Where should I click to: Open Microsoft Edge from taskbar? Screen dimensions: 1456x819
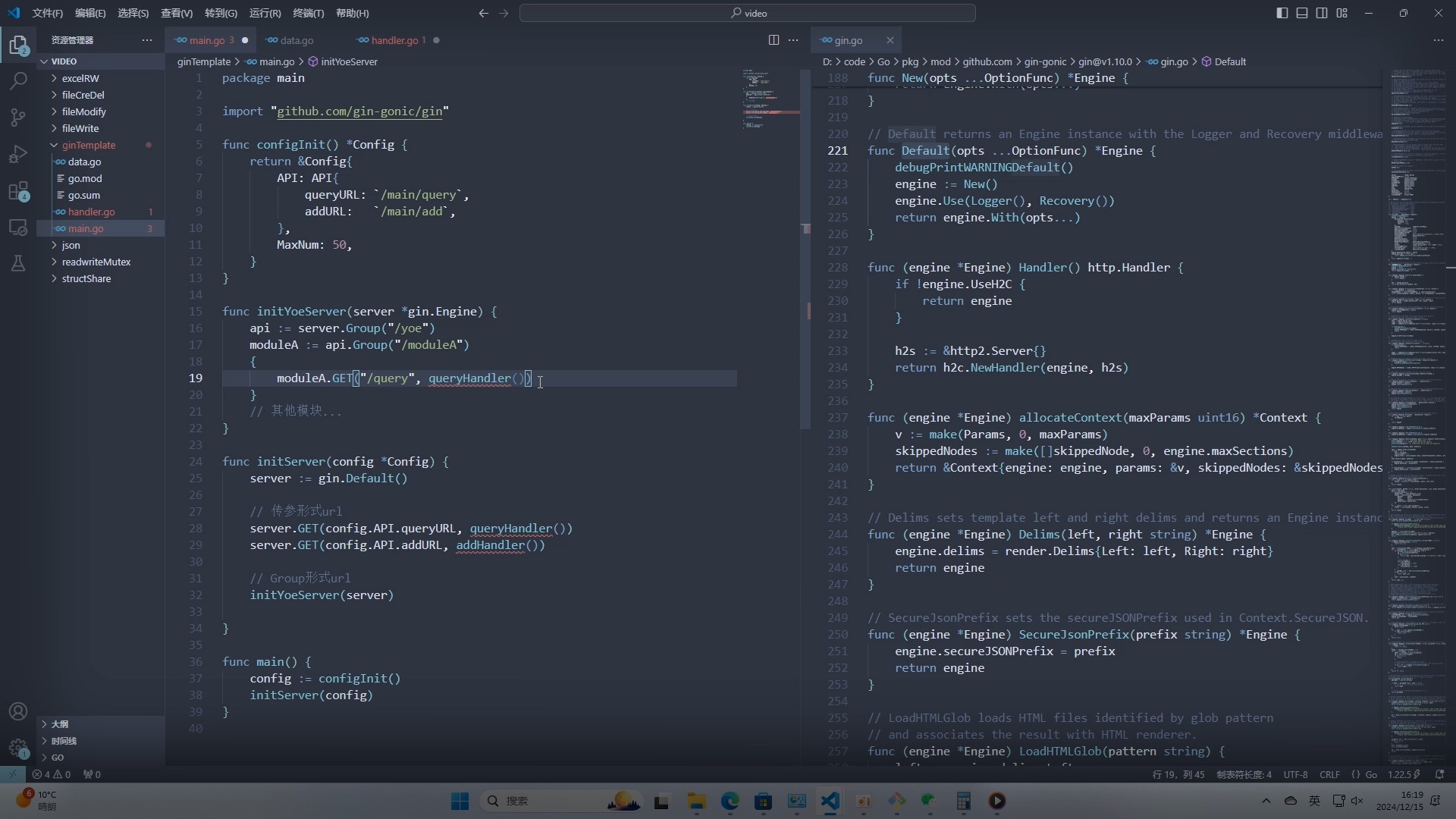(730, 801)
